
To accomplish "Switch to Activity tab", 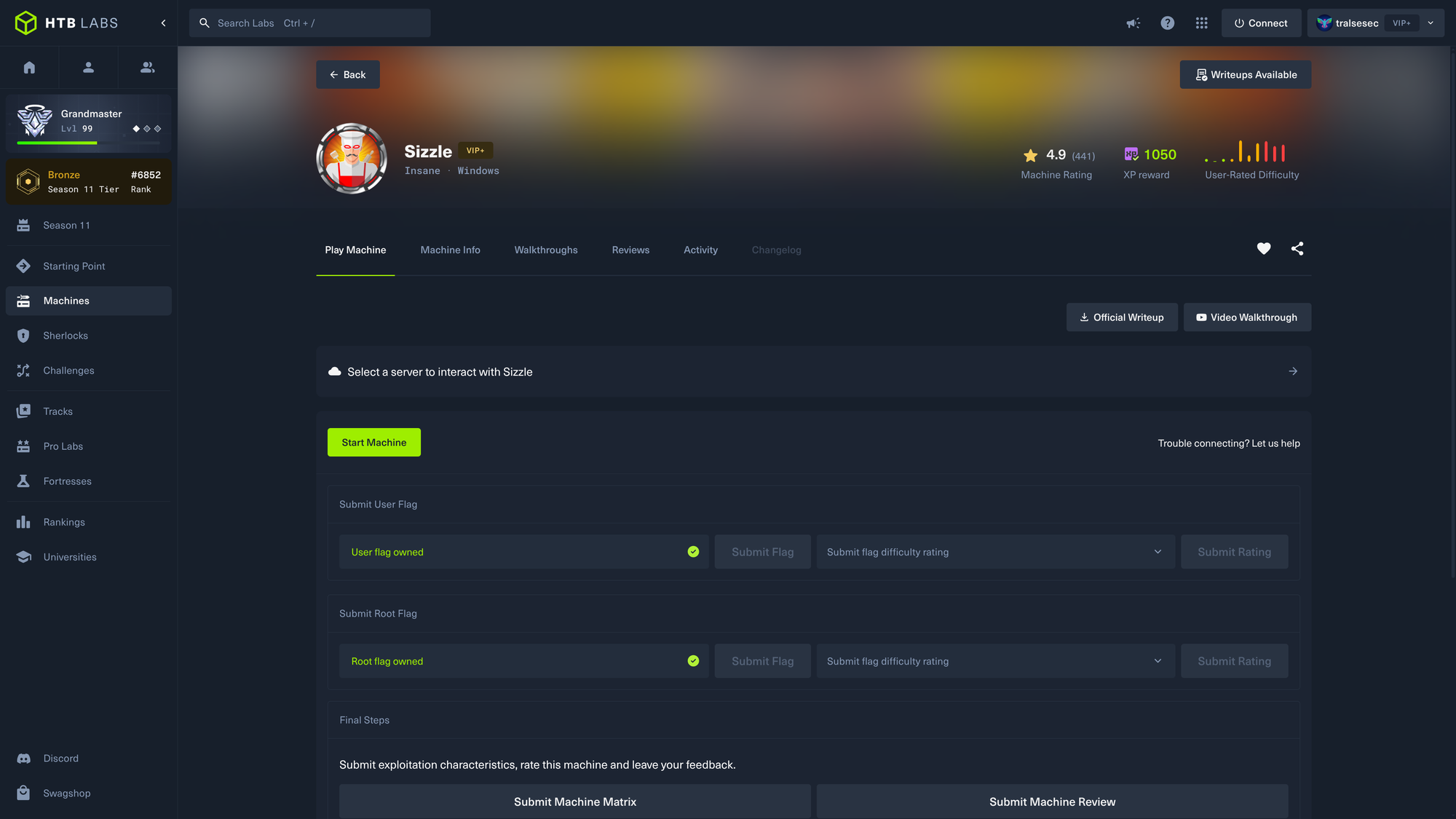I will [700, 250].
